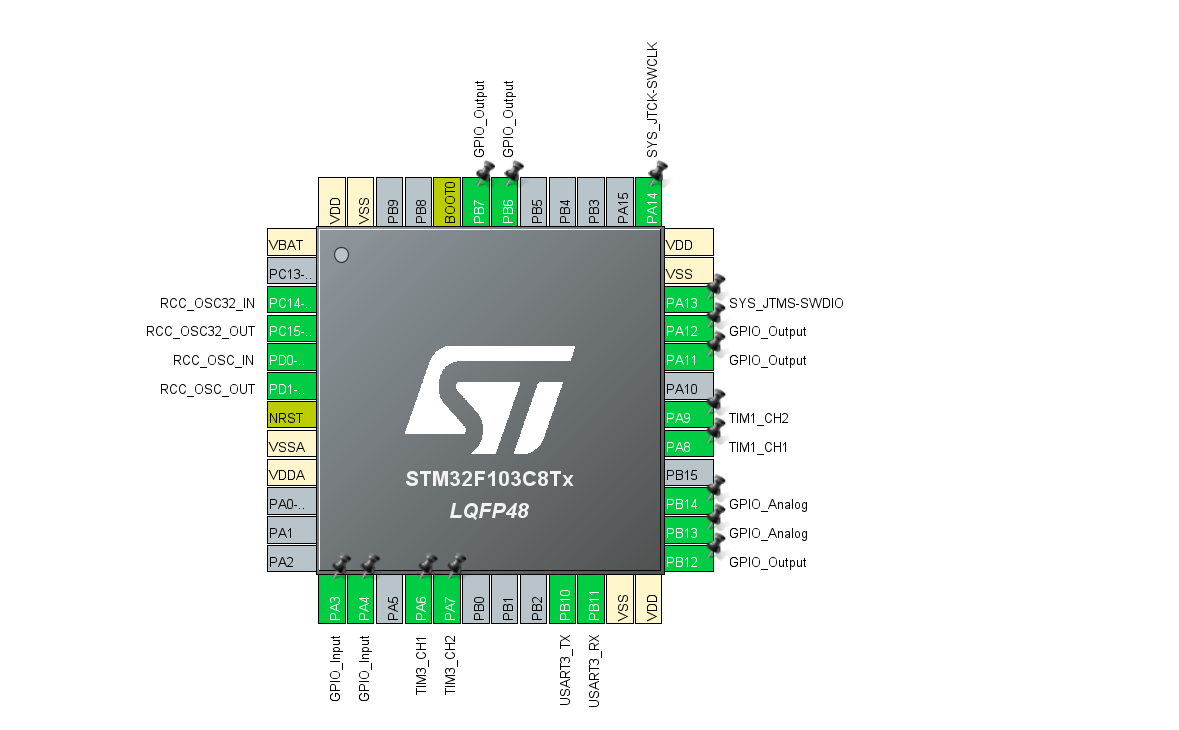Select the PB6 GPIO_Output pin
Screen dimensions: 1179x730
507,201
